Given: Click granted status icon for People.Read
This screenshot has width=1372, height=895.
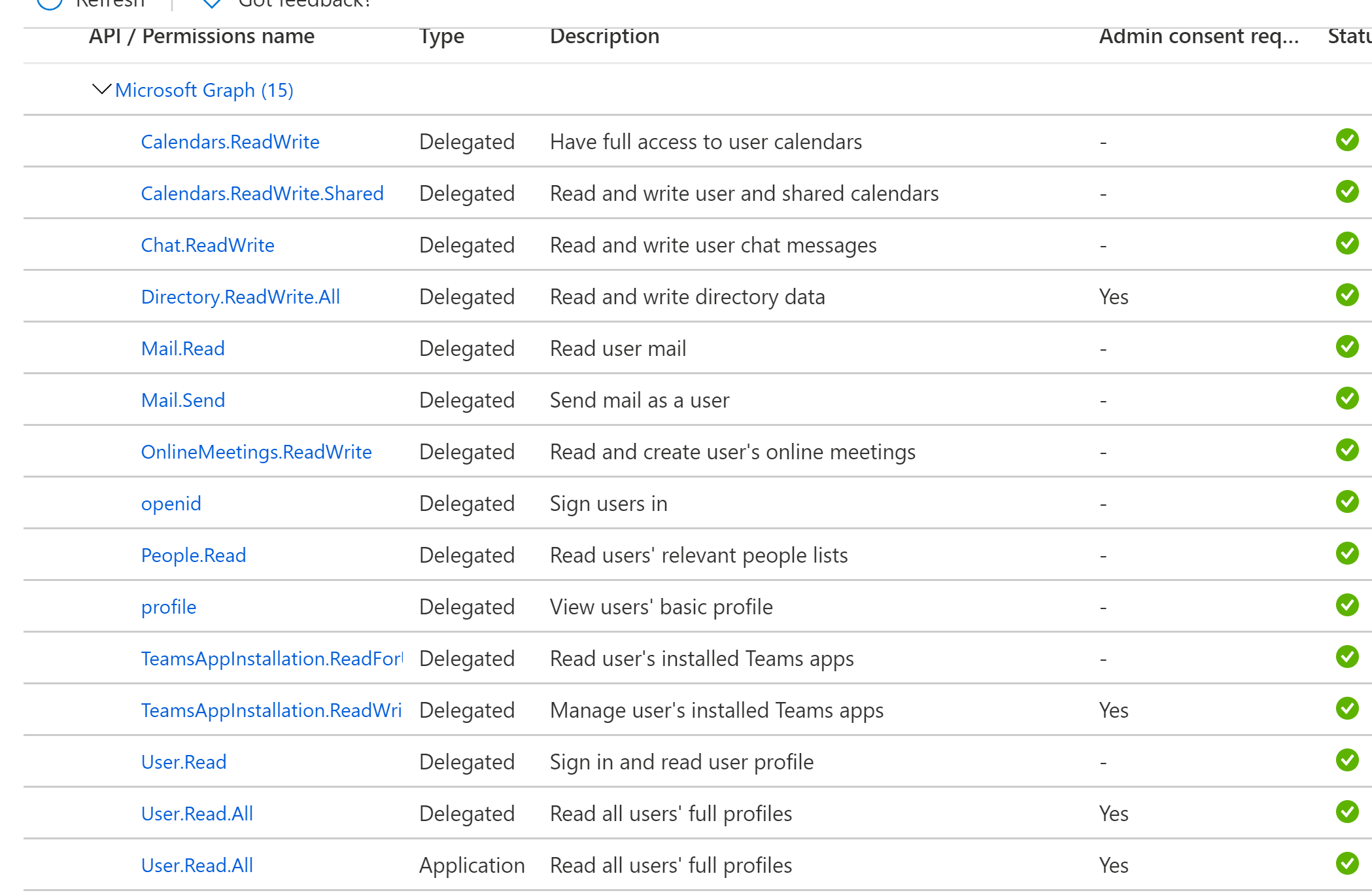Looking at the screenshot, I should (1347, 553).
